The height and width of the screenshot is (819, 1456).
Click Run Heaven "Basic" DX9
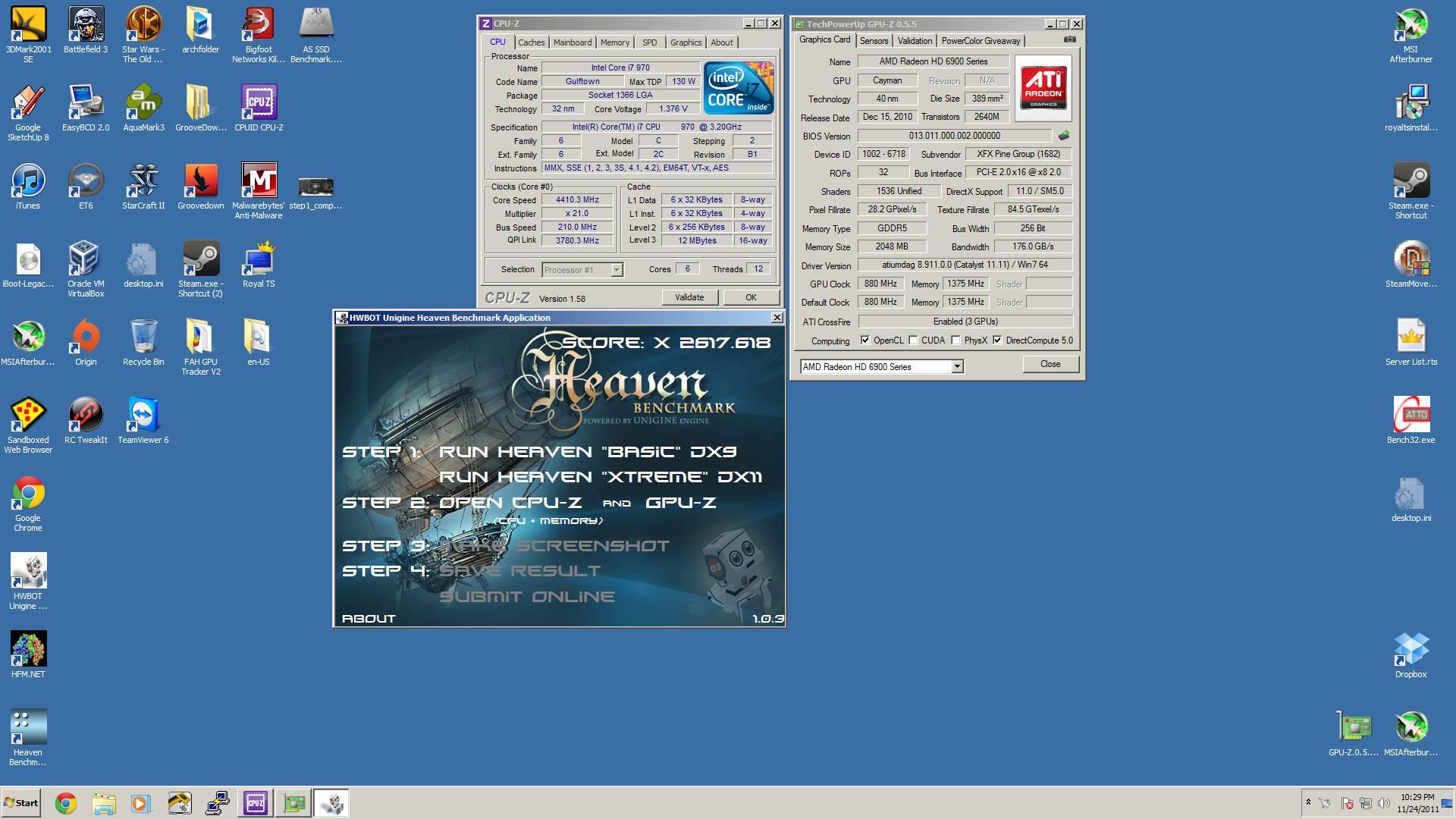click(x=588, y=452)
